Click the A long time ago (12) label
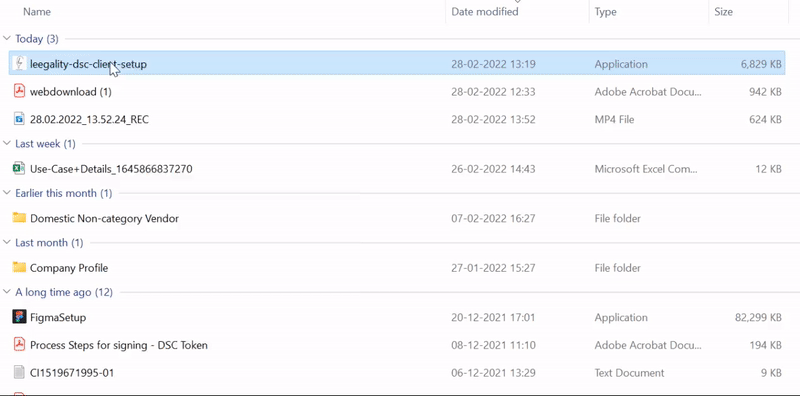The image size is (800, 396). [x=64, y=292]
